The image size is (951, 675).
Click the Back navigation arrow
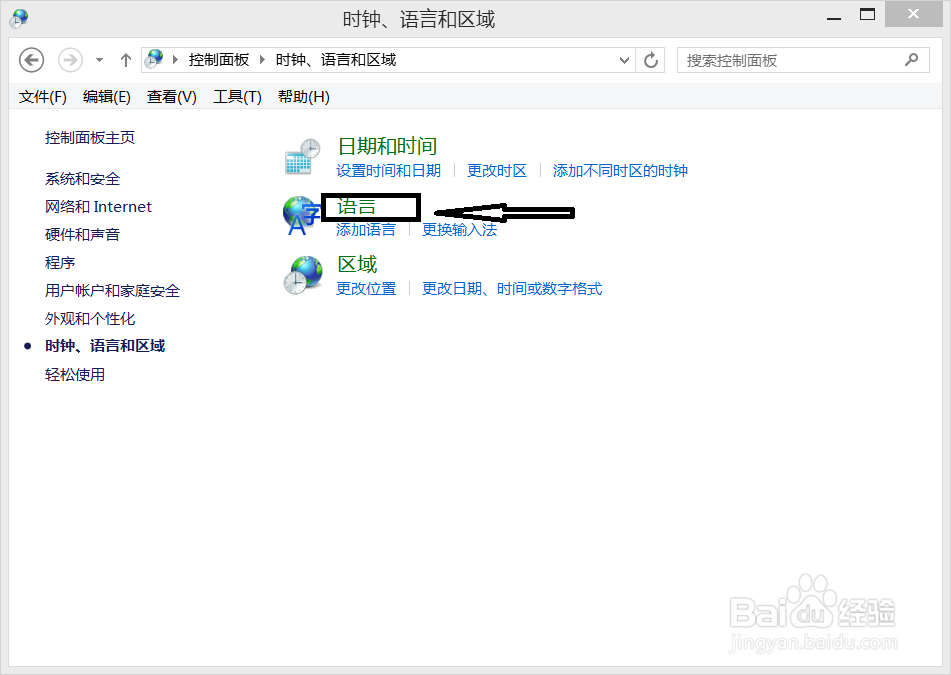[32, 60]
